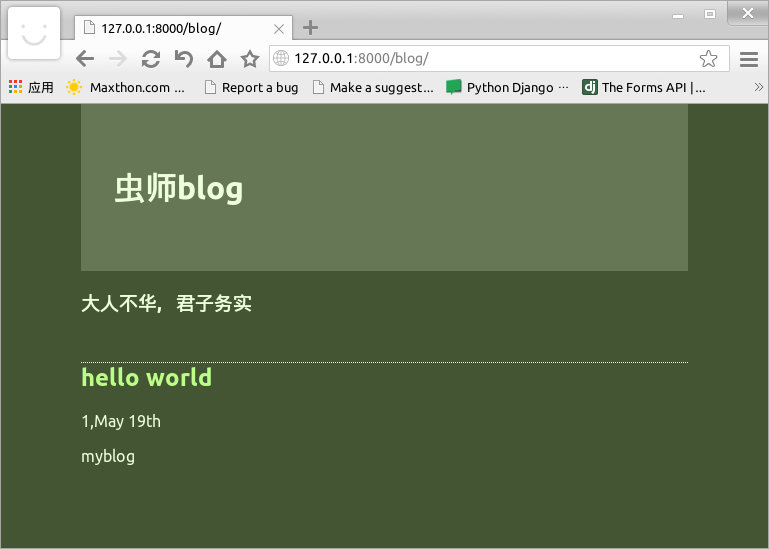Click the favorites star icon beside home button
The width and height of the screenshot is (769, 549).
coord(250,59)
